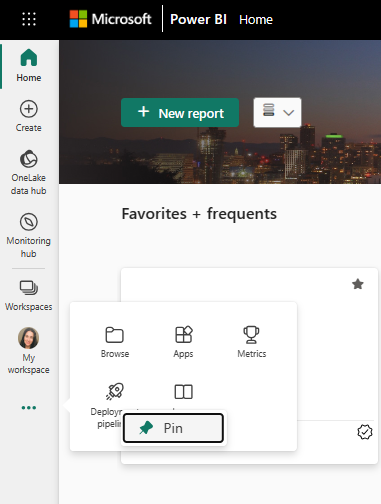Expand the data source dropdown next to New report
The width and height of the screenshot is (381, 504).
point(277,112)
